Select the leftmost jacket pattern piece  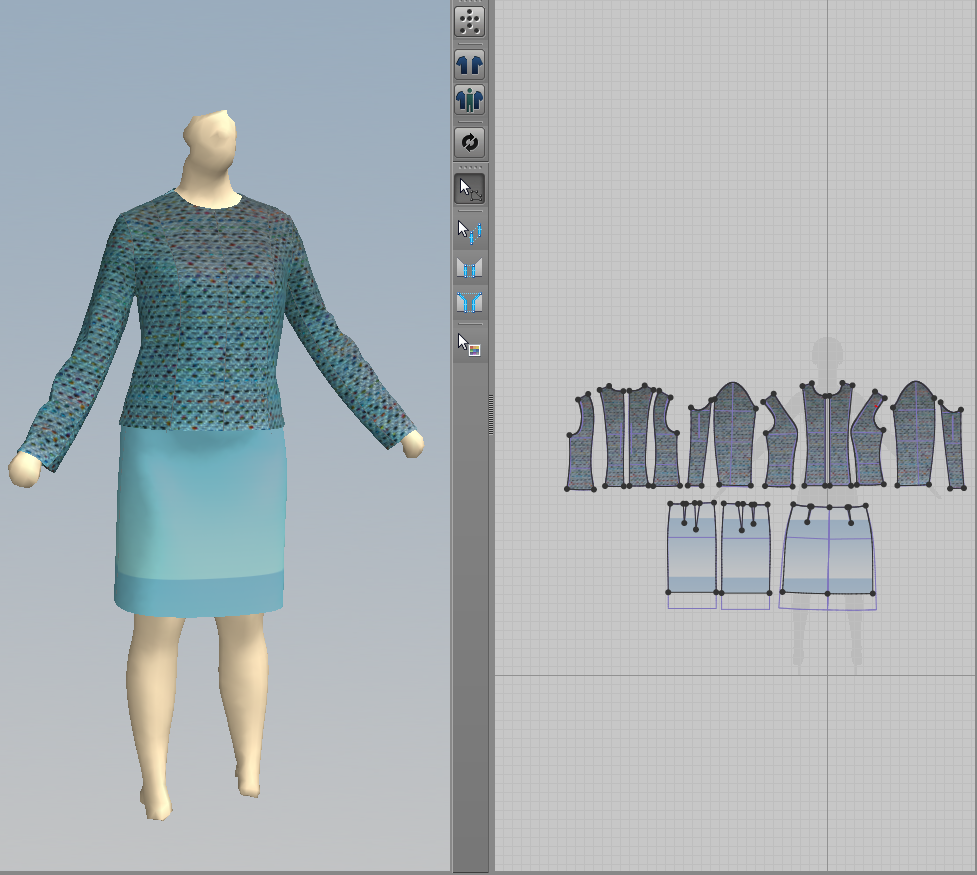pyautogui.click(x=581, y=442)
